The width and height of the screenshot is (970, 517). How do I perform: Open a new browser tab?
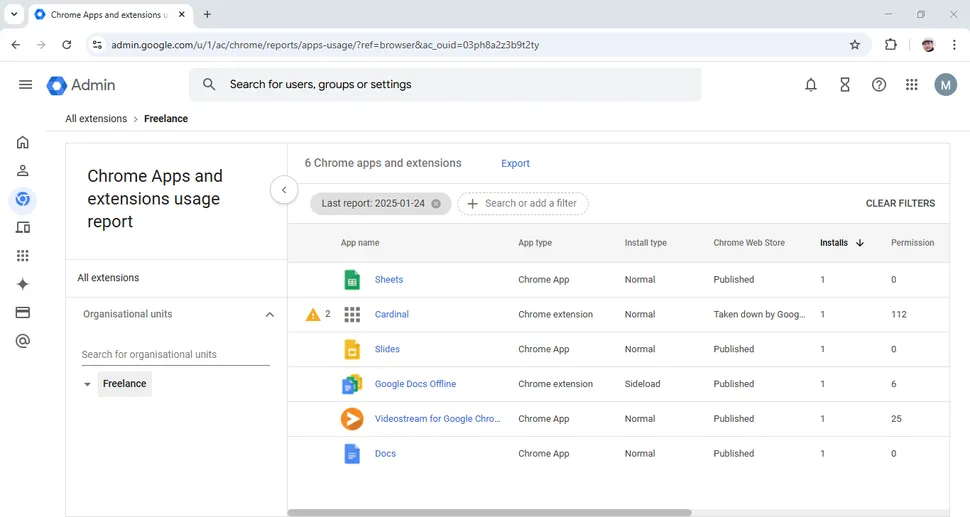[207, 14]
